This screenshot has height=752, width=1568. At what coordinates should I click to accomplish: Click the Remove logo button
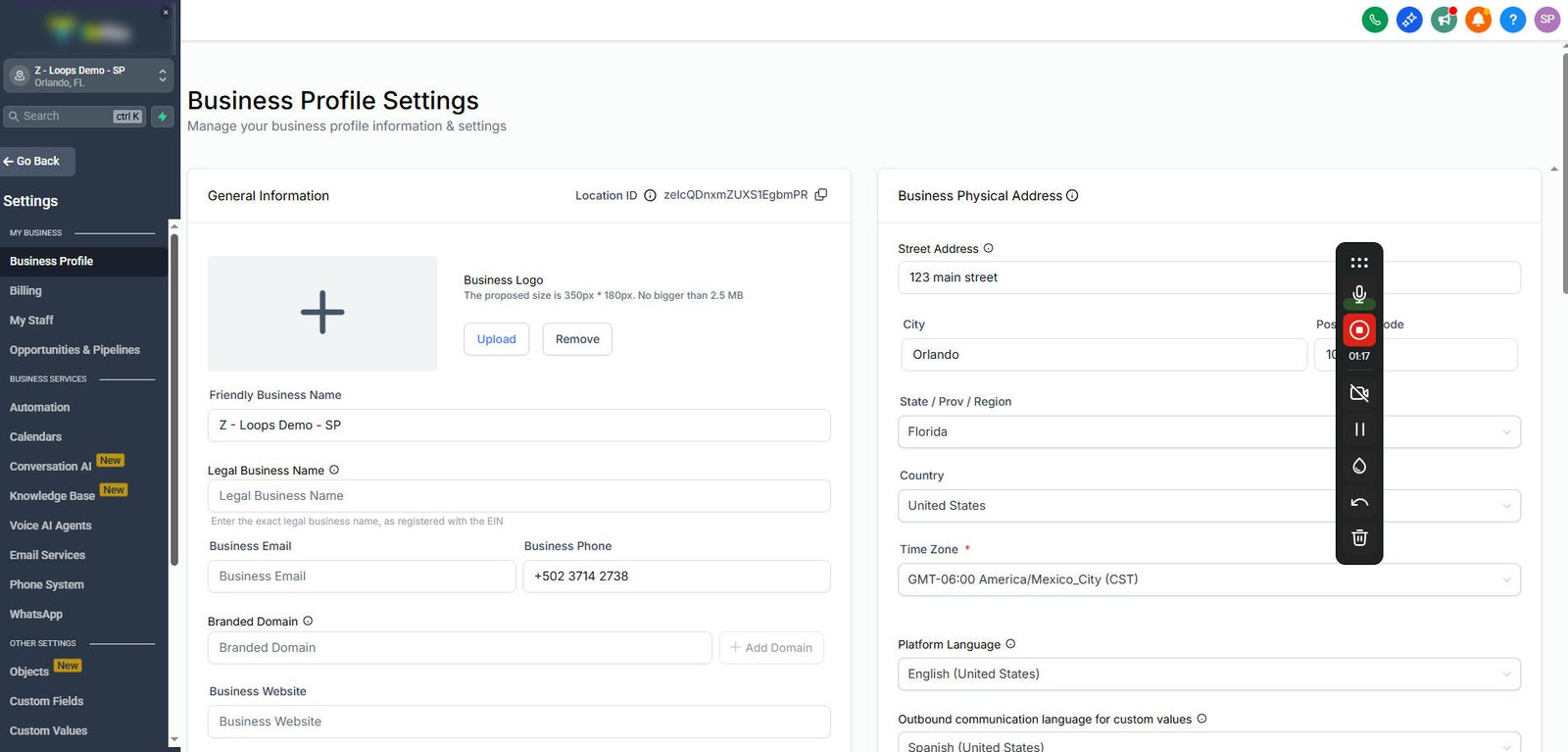(577, 339)
